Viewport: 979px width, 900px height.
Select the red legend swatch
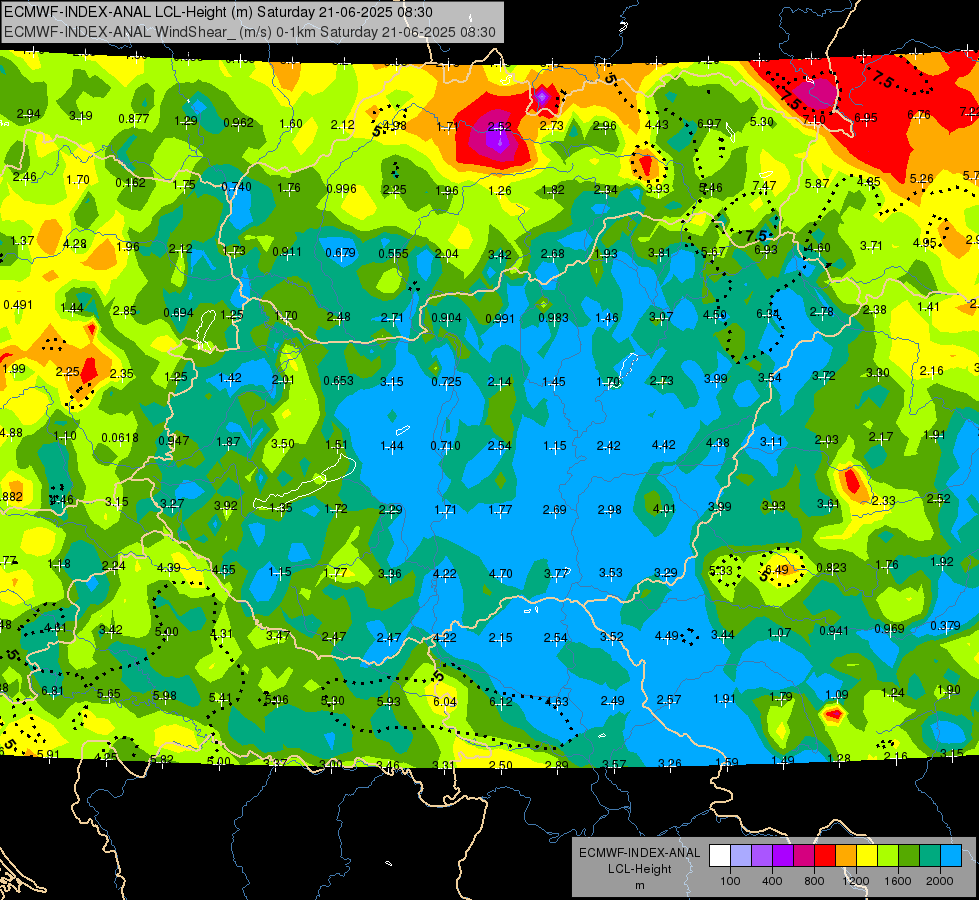(825, 856)
